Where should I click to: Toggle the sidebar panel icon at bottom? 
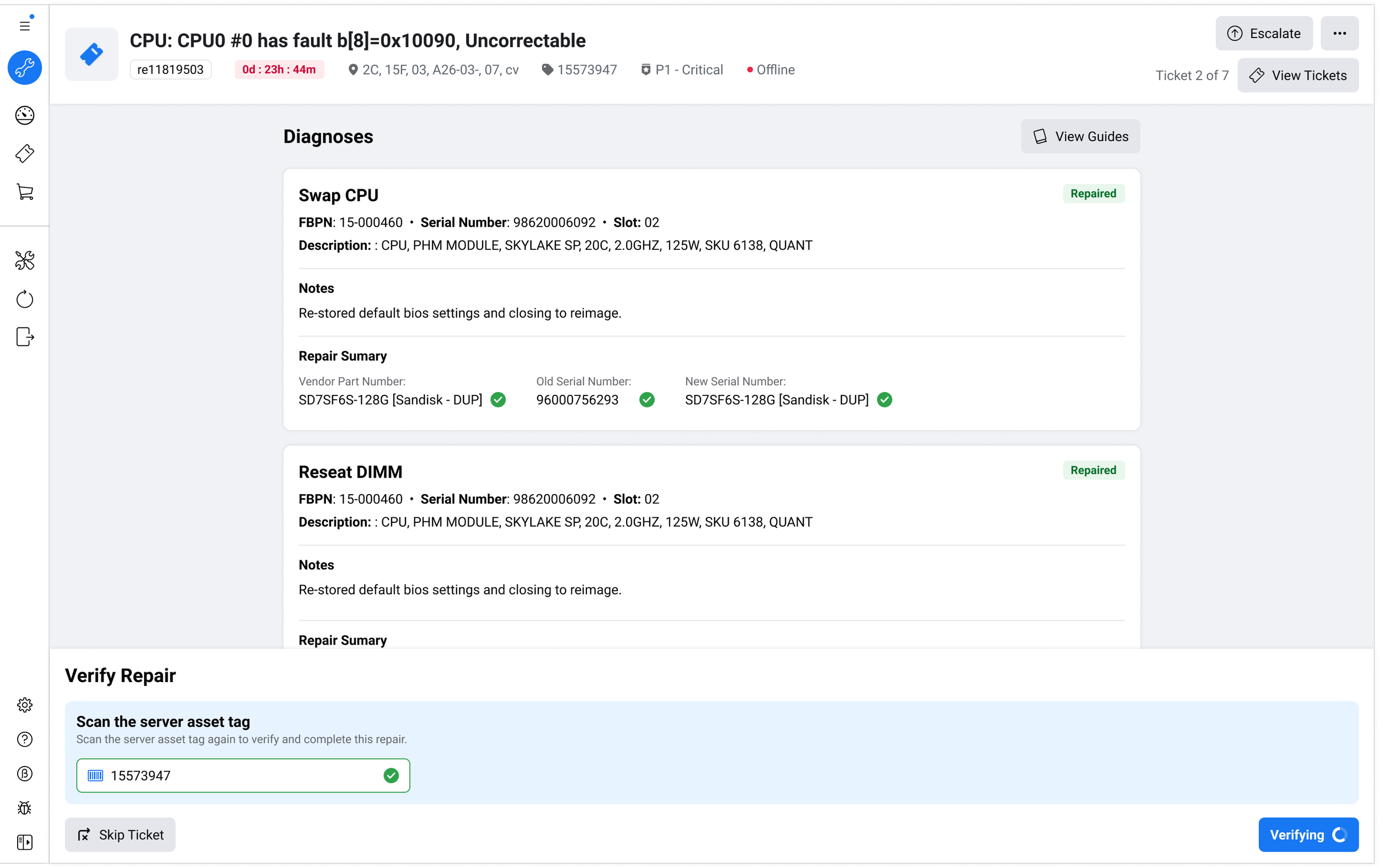click(25, 842)
